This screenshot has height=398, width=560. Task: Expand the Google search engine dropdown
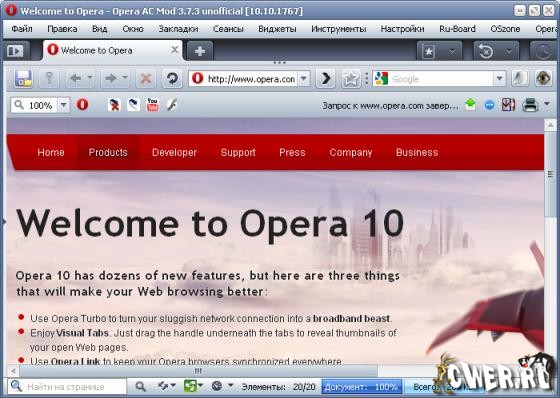click(499, 79)
